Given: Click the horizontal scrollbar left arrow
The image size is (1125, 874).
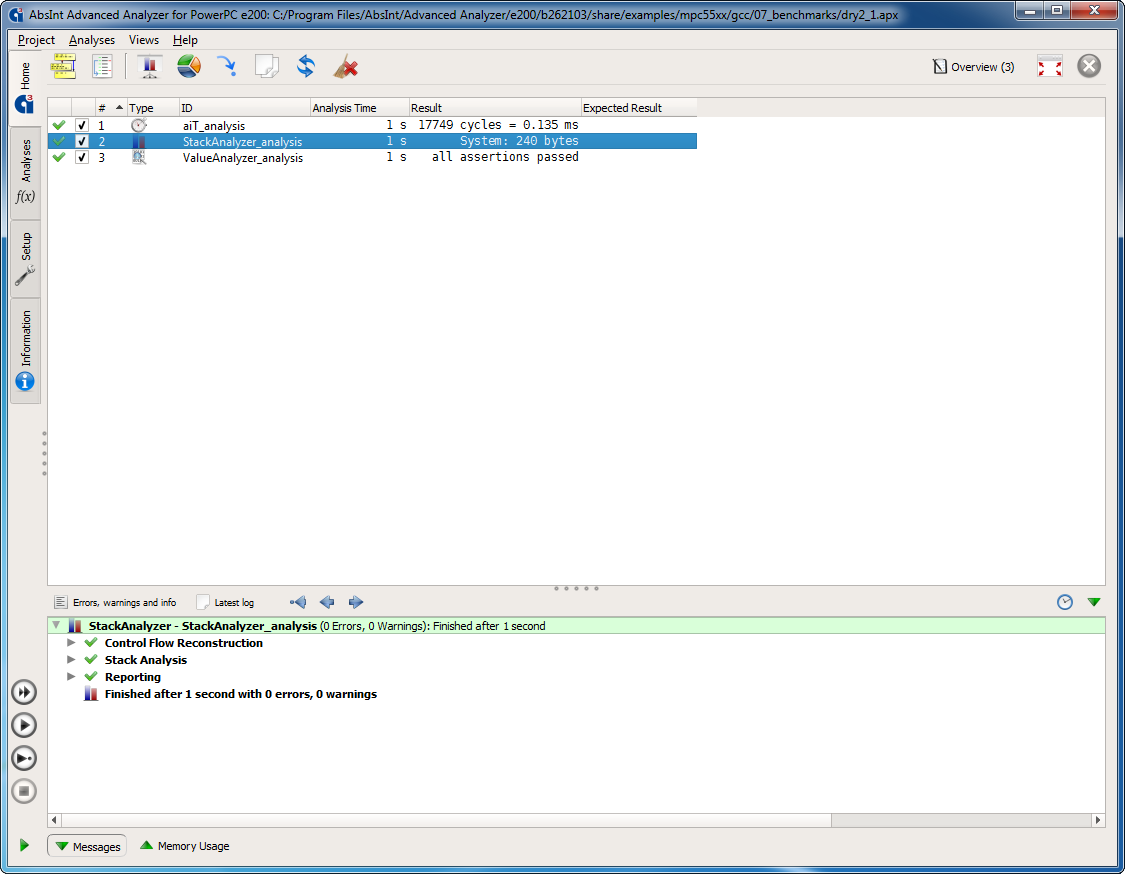Looking at the screenshot, I should tap(55, 820).
